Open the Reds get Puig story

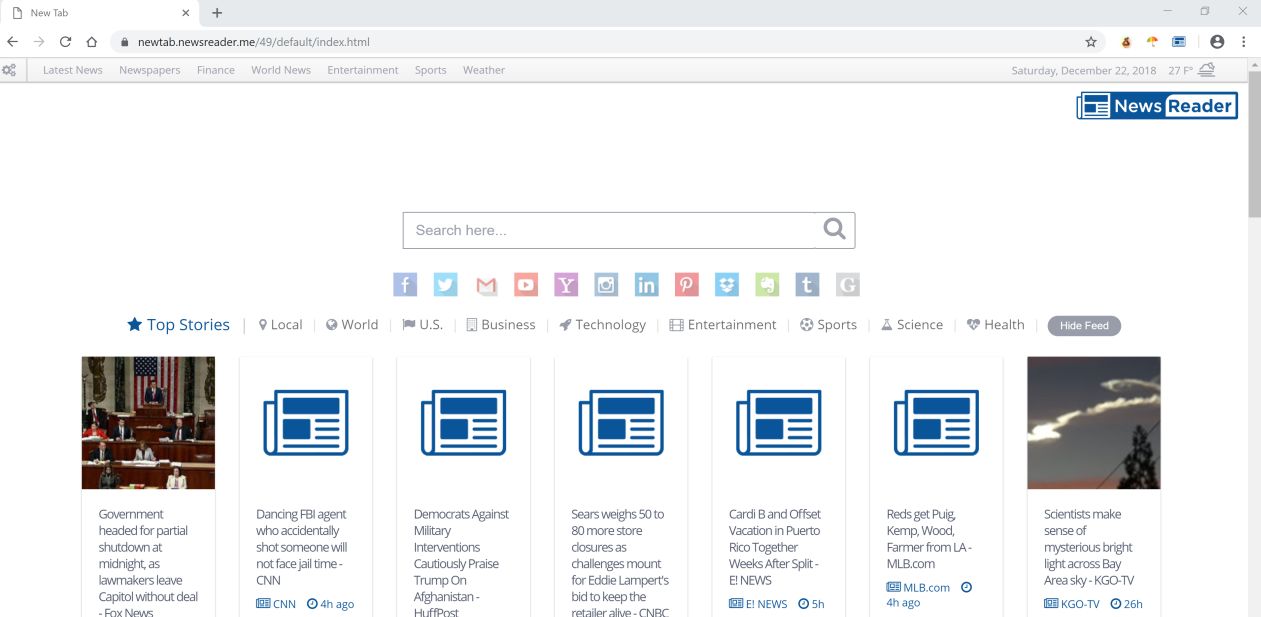click(x=929, y=539)
